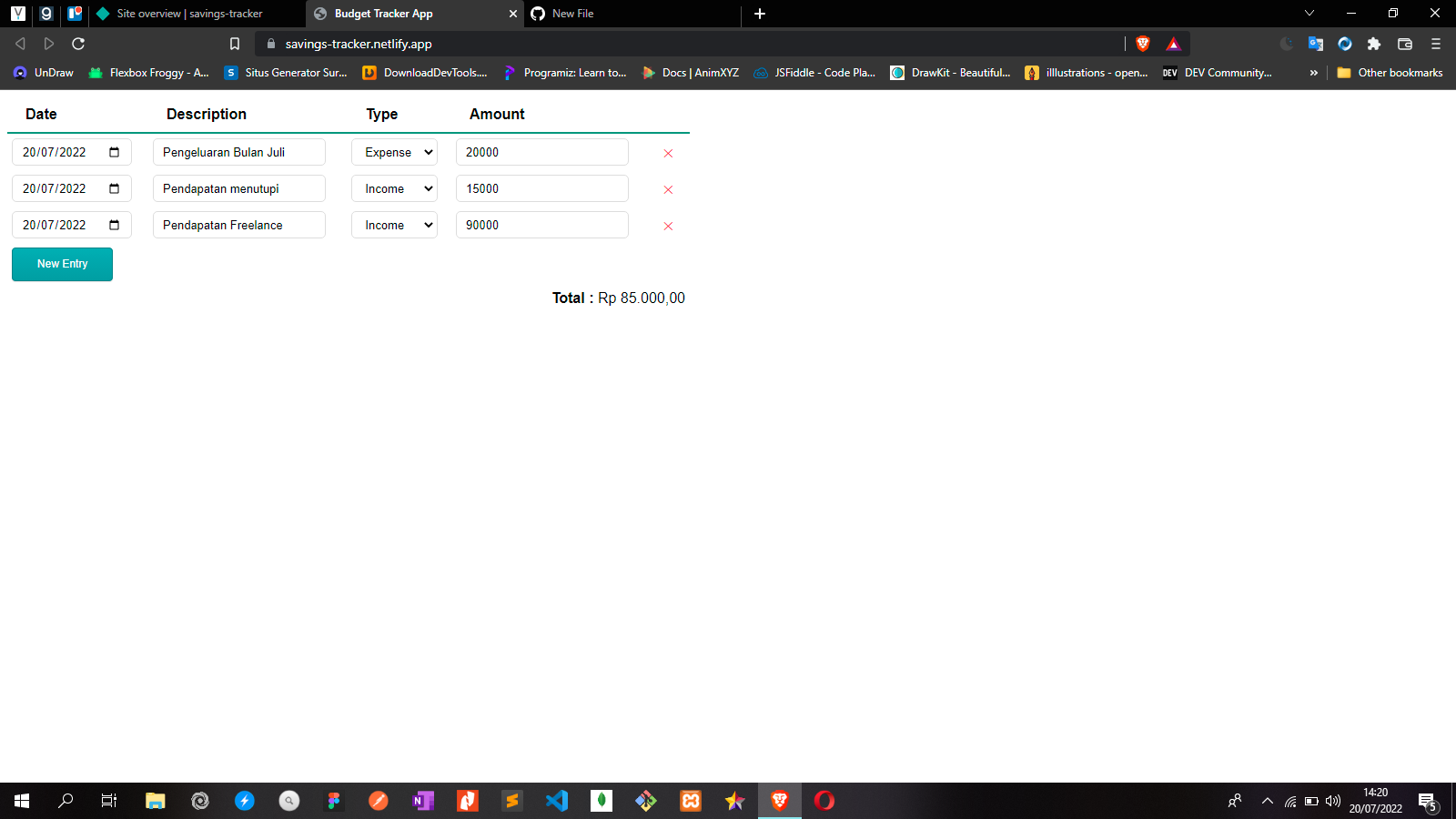Image resolution: width=1456 pixels, height=819 pixels.
Task: Click the Brave Rewards triangle icon
Action: [x=1174, y=43]
